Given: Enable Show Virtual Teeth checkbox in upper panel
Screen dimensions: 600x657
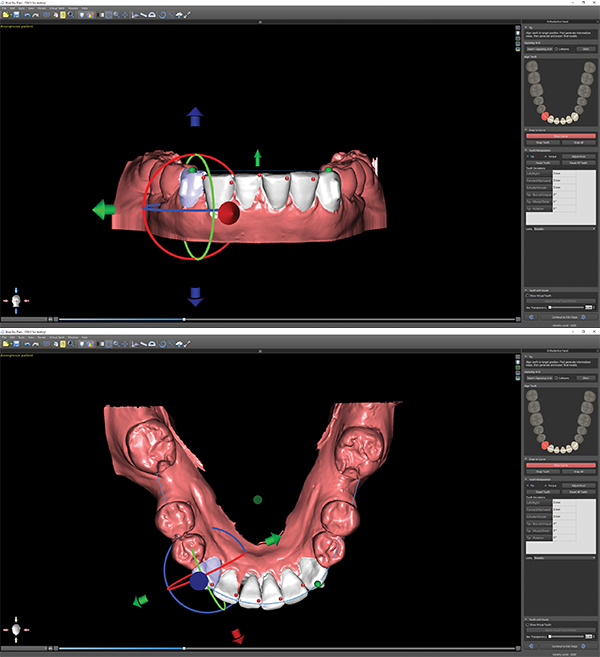Looking at the screenshot, I should click(527, 296).
